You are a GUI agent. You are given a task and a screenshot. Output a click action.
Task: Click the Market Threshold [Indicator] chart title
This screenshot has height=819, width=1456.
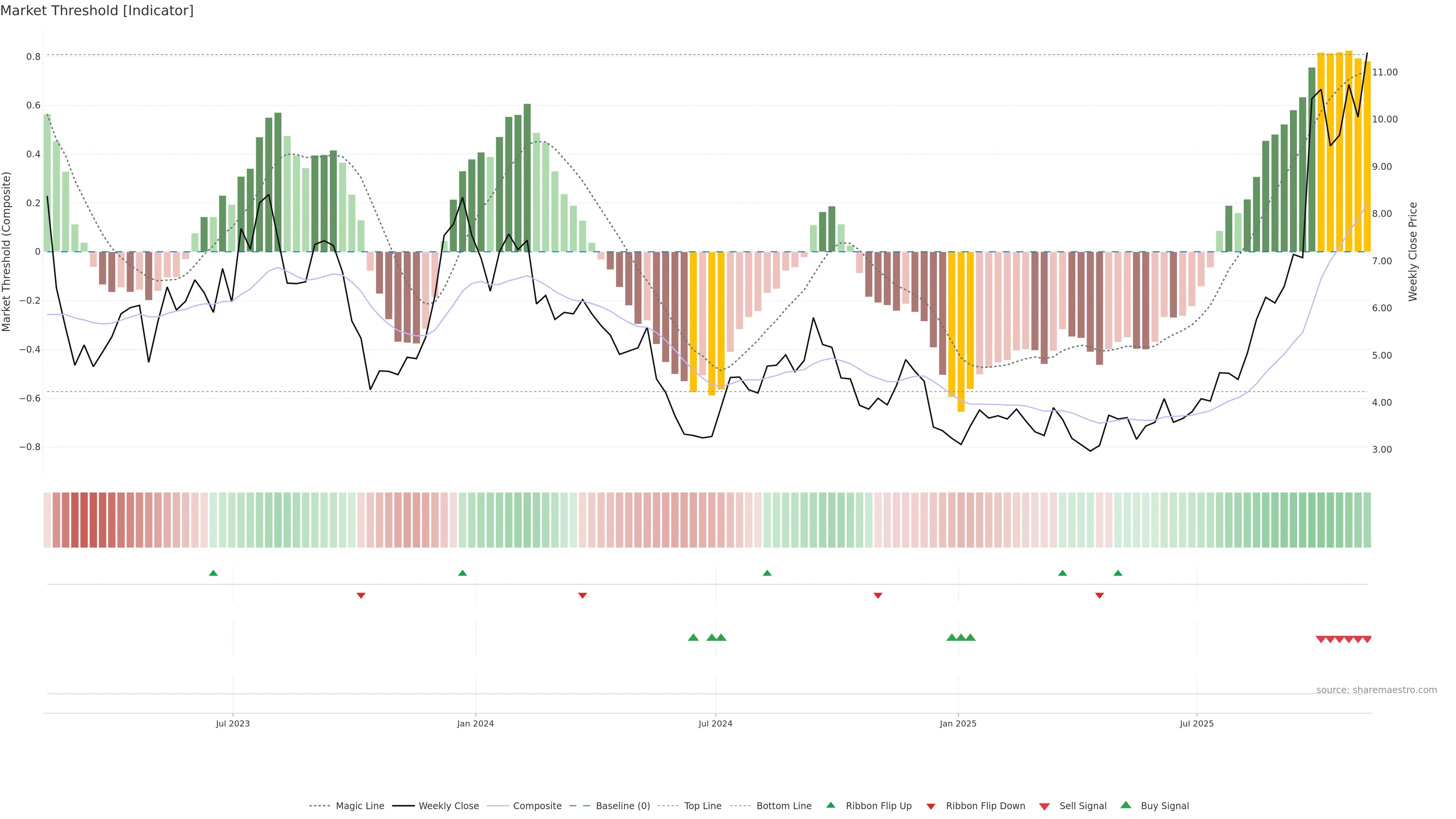97,11
